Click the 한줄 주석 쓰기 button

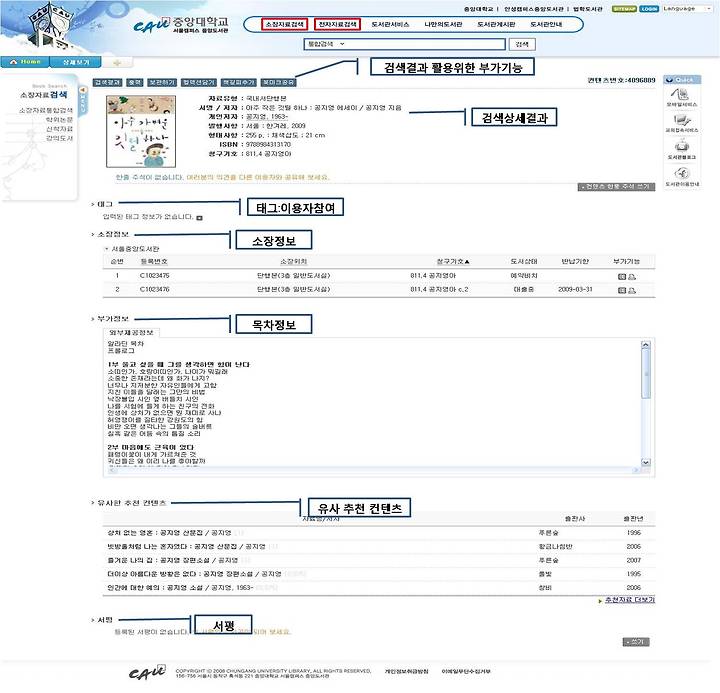click(616, 186)
